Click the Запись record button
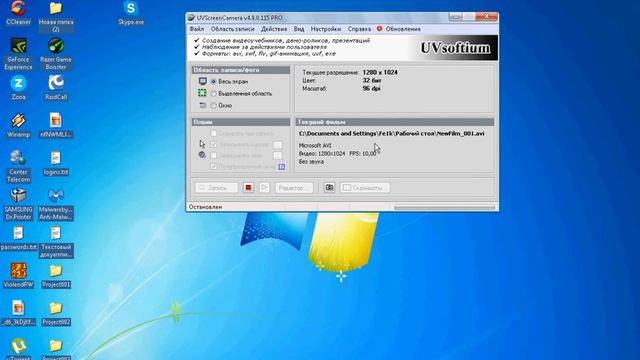This screenshot has height=360, width=640. click(216, 188)
